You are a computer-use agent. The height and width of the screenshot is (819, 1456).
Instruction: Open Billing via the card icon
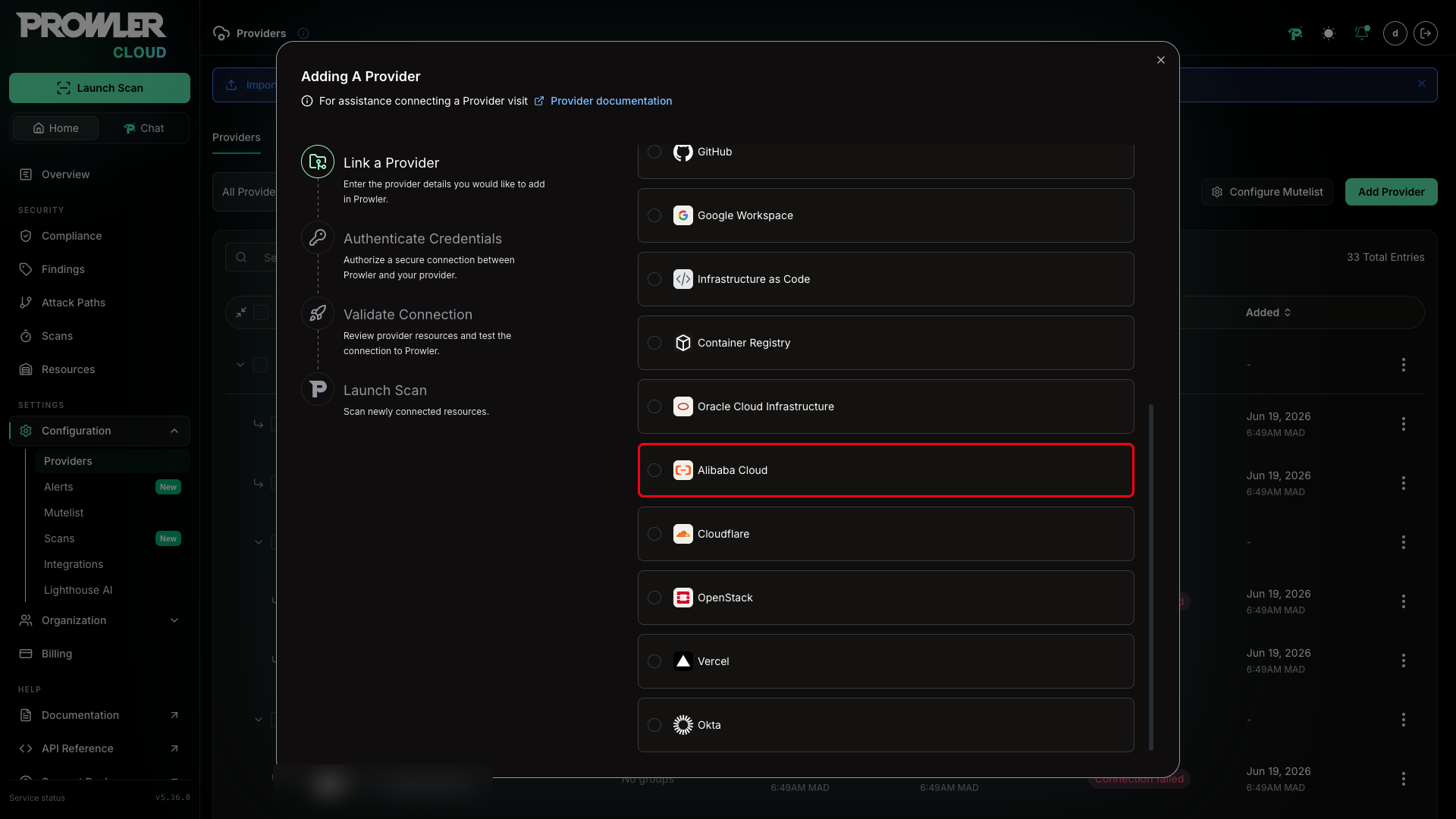(26, 654)
